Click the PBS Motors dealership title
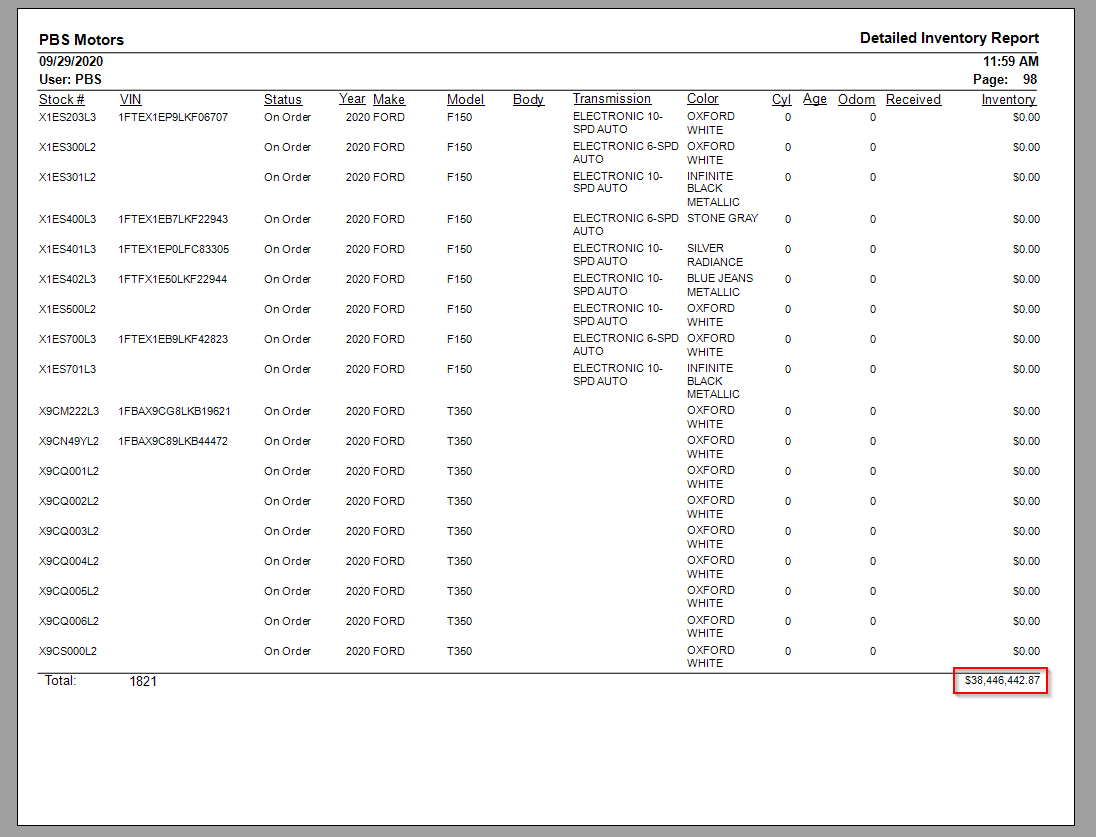 tap(81, 40)
